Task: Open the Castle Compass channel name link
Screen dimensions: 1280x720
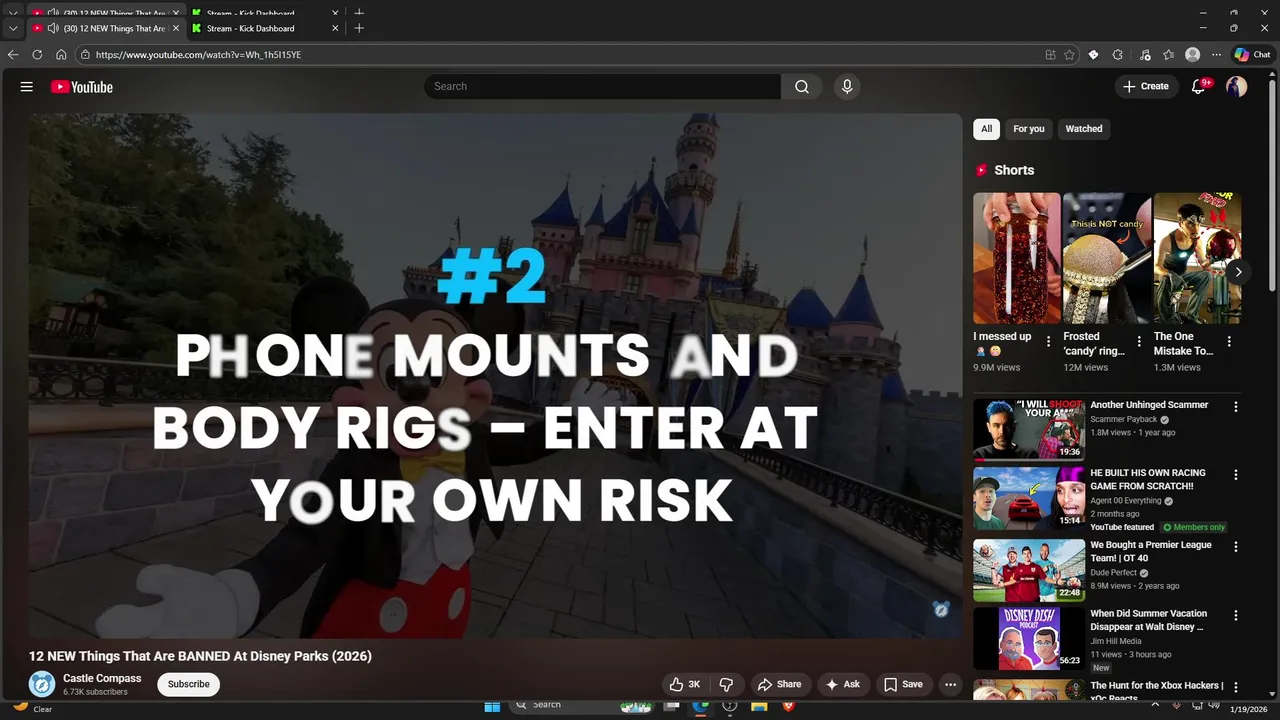Action: (102, 678)
